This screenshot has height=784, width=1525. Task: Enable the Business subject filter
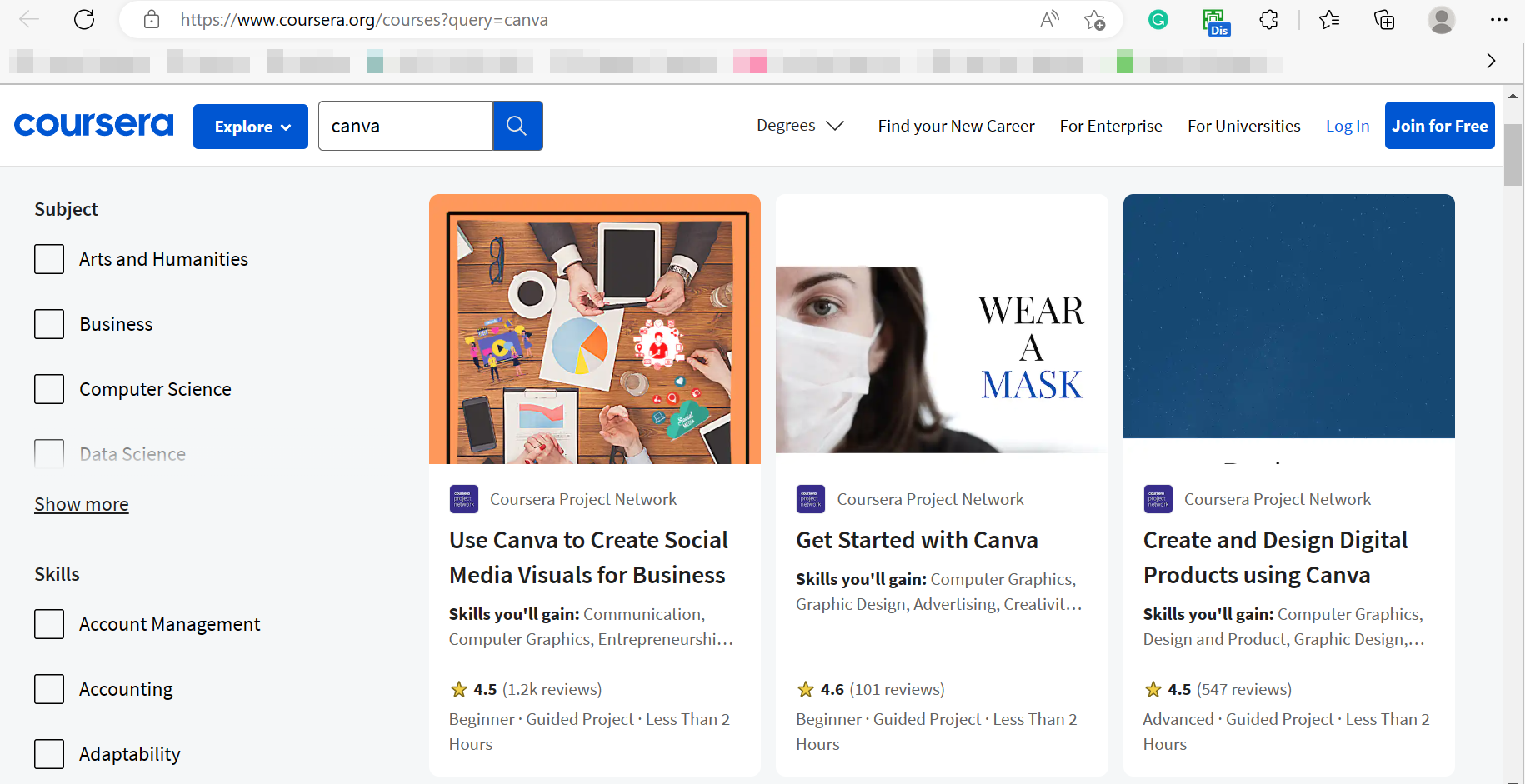pos(49,324)
